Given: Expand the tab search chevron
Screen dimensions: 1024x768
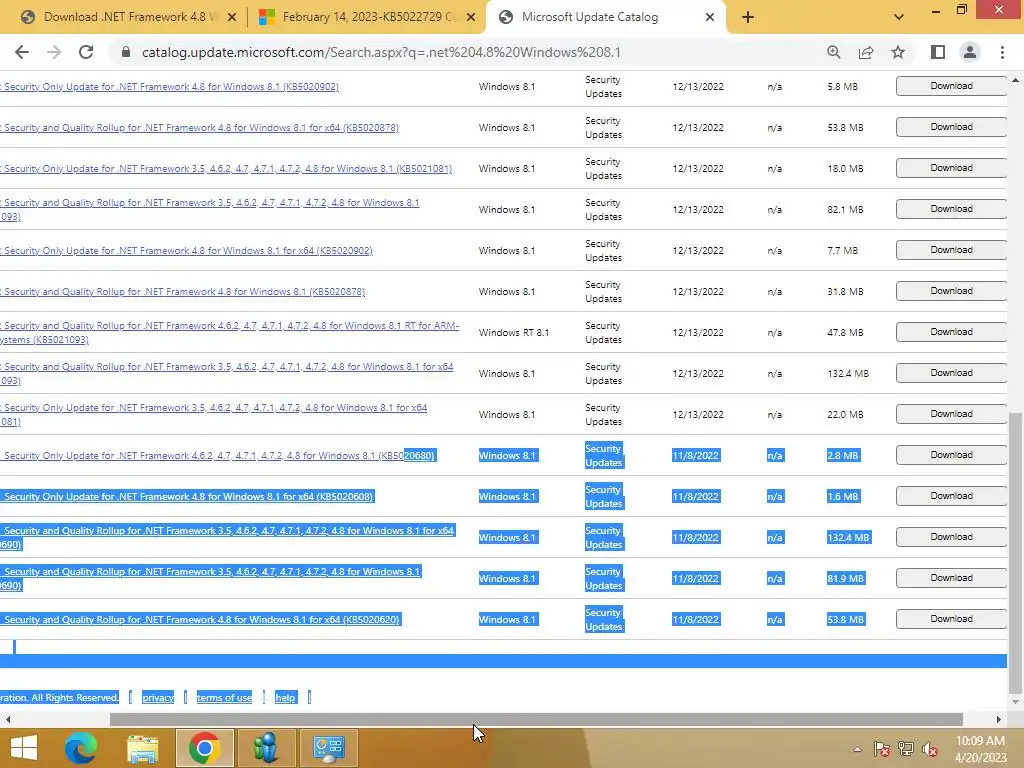Looking at the screenshot, I should tap(899, 17).
